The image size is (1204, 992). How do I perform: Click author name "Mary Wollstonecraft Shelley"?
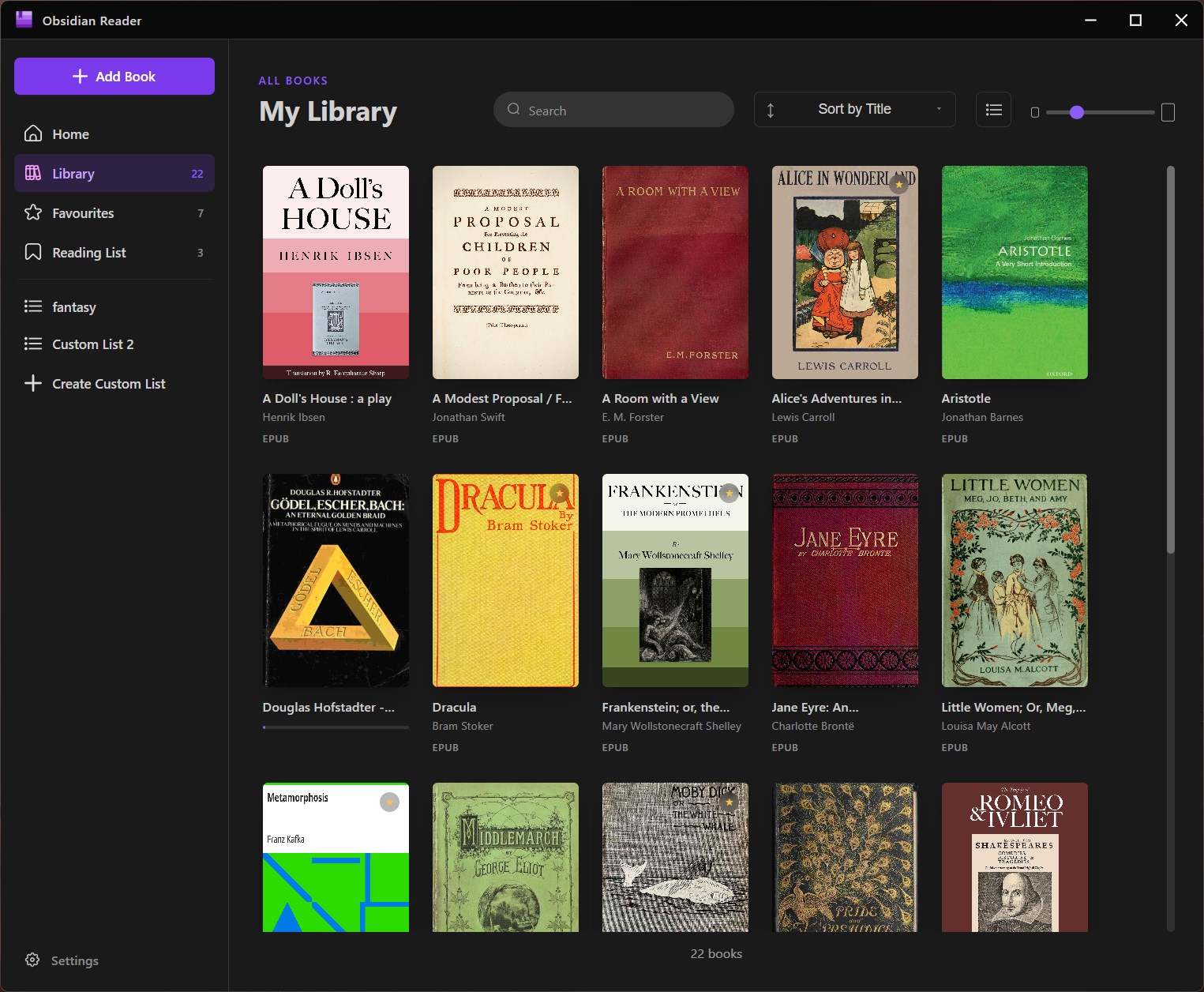coord(672,726)
